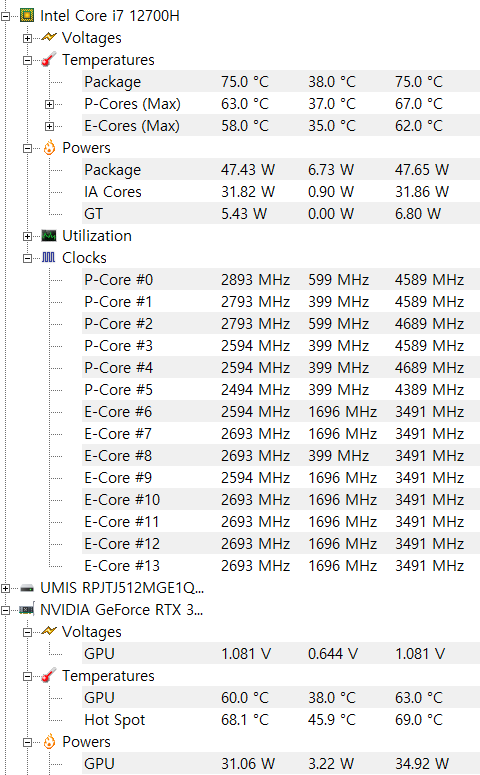
Task: Click the 0.644 V GPU minimum voltage
Action: point(333,653)
